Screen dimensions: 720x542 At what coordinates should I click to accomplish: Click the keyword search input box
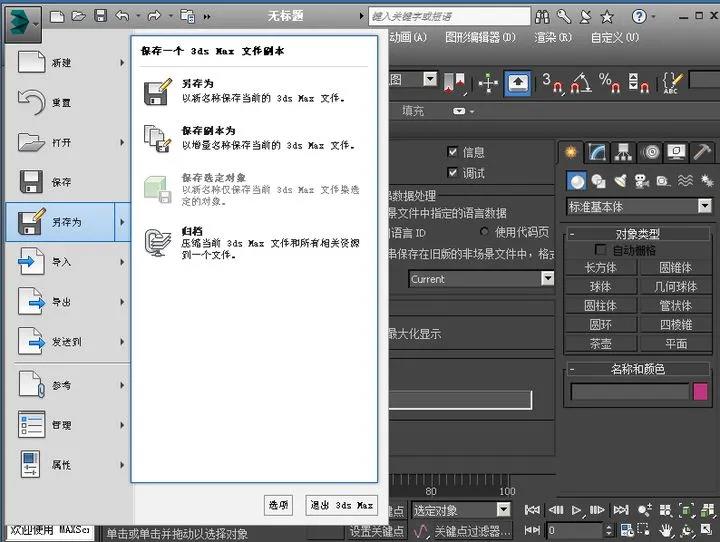(x=449, y=17)
